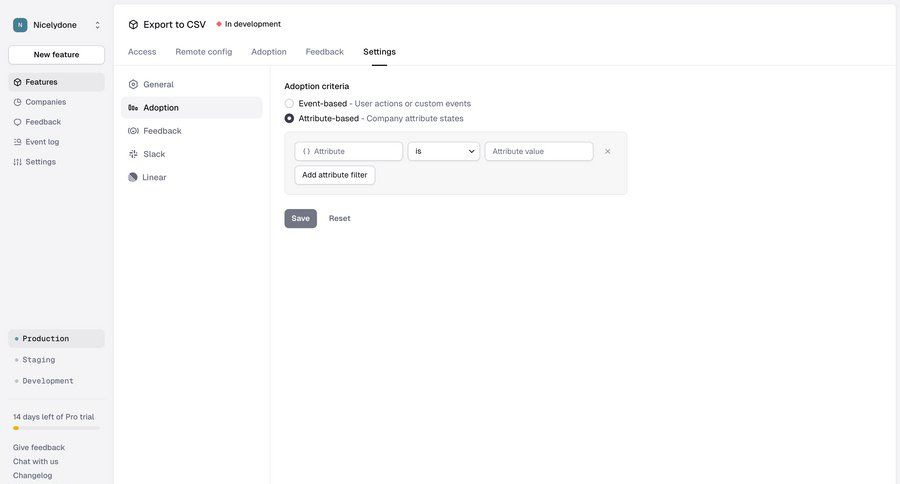Remove the attribute filter with X icon
900x484 pixels.
coord(608,152)
